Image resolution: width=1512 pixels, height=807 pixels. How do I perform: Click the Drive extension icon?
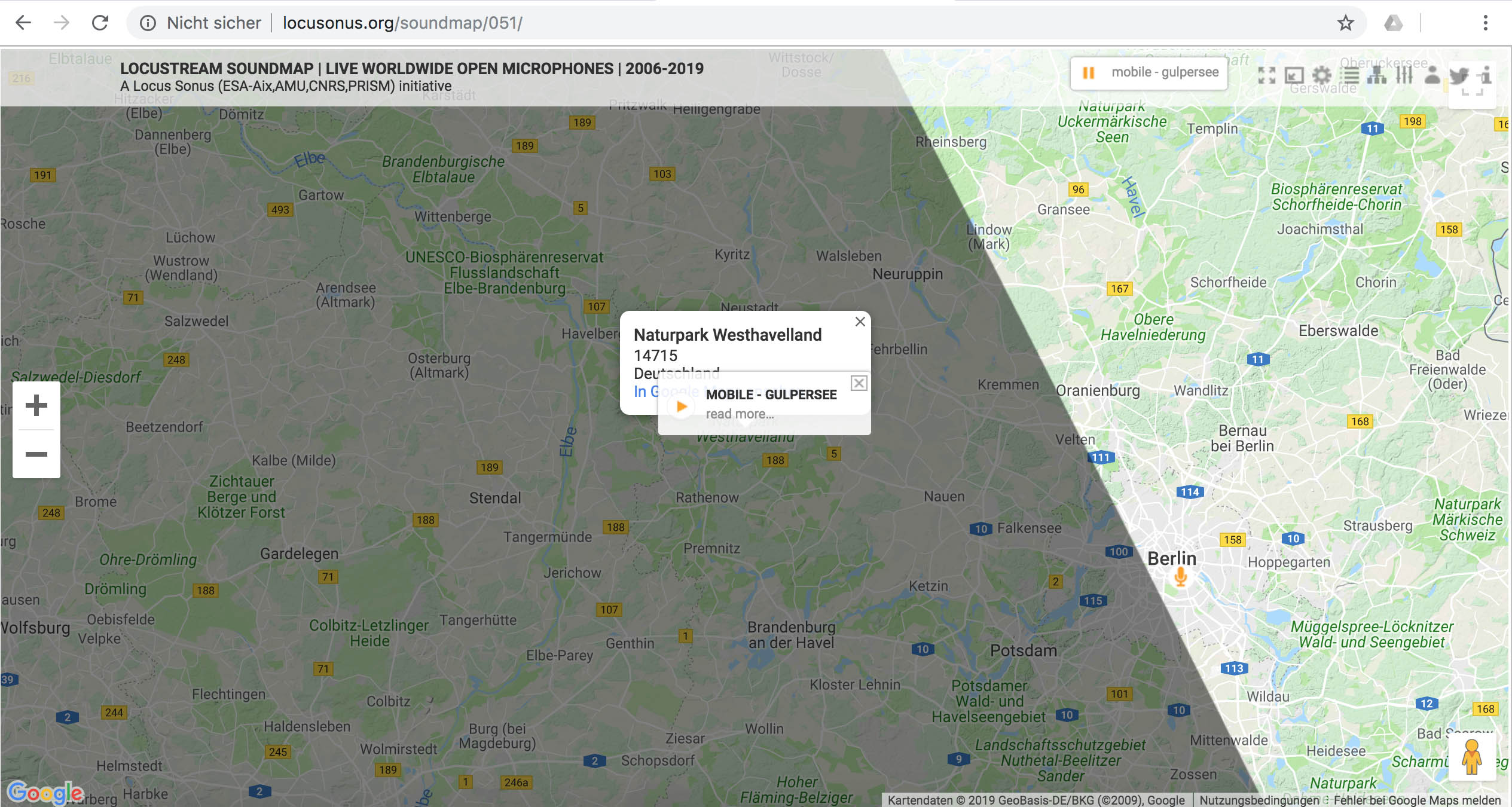click(x=1393, y=23)
